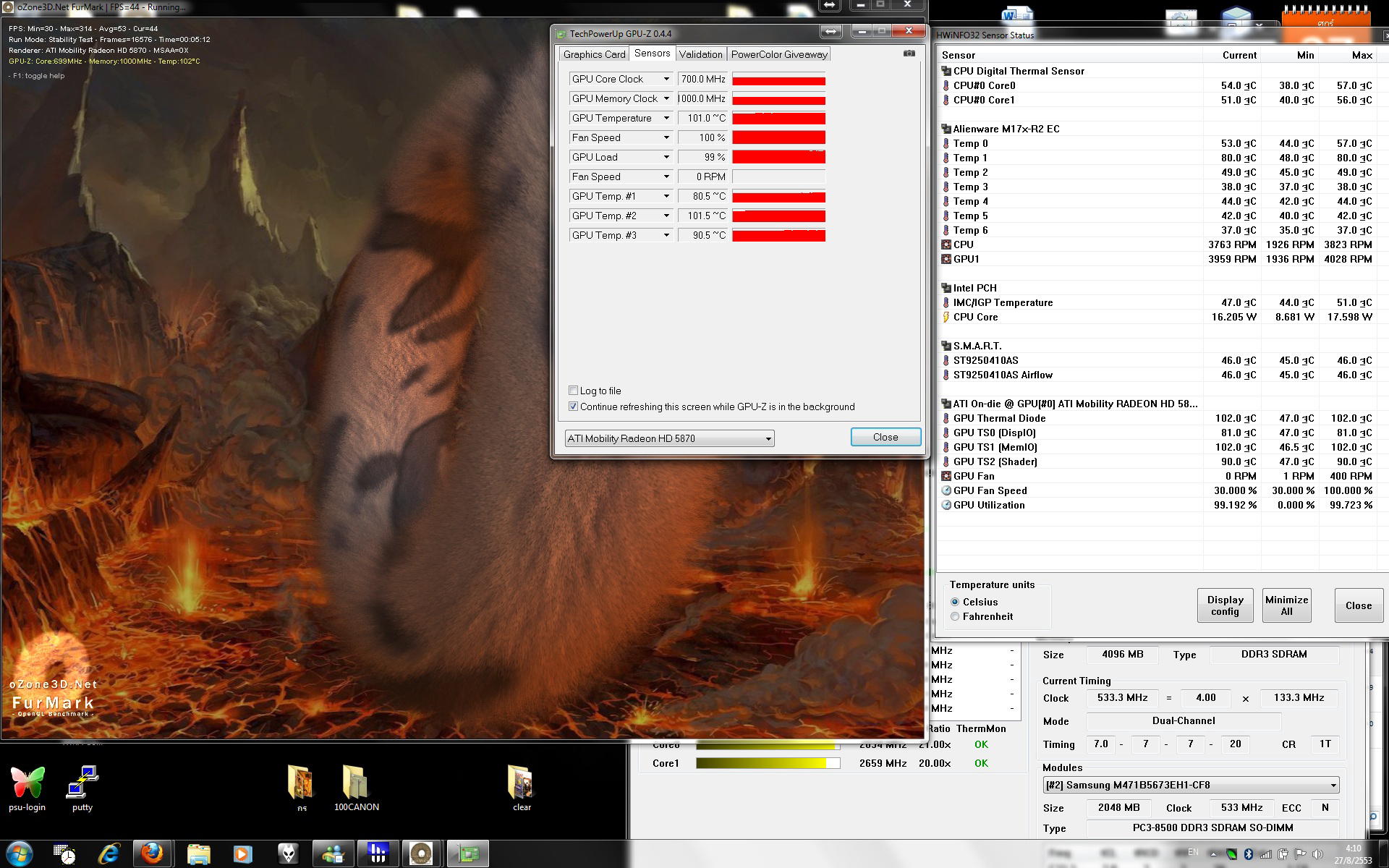1389x868 pixels.
Task: Click the ST9250410AS Airflow row
Action: pos(1157,375)
